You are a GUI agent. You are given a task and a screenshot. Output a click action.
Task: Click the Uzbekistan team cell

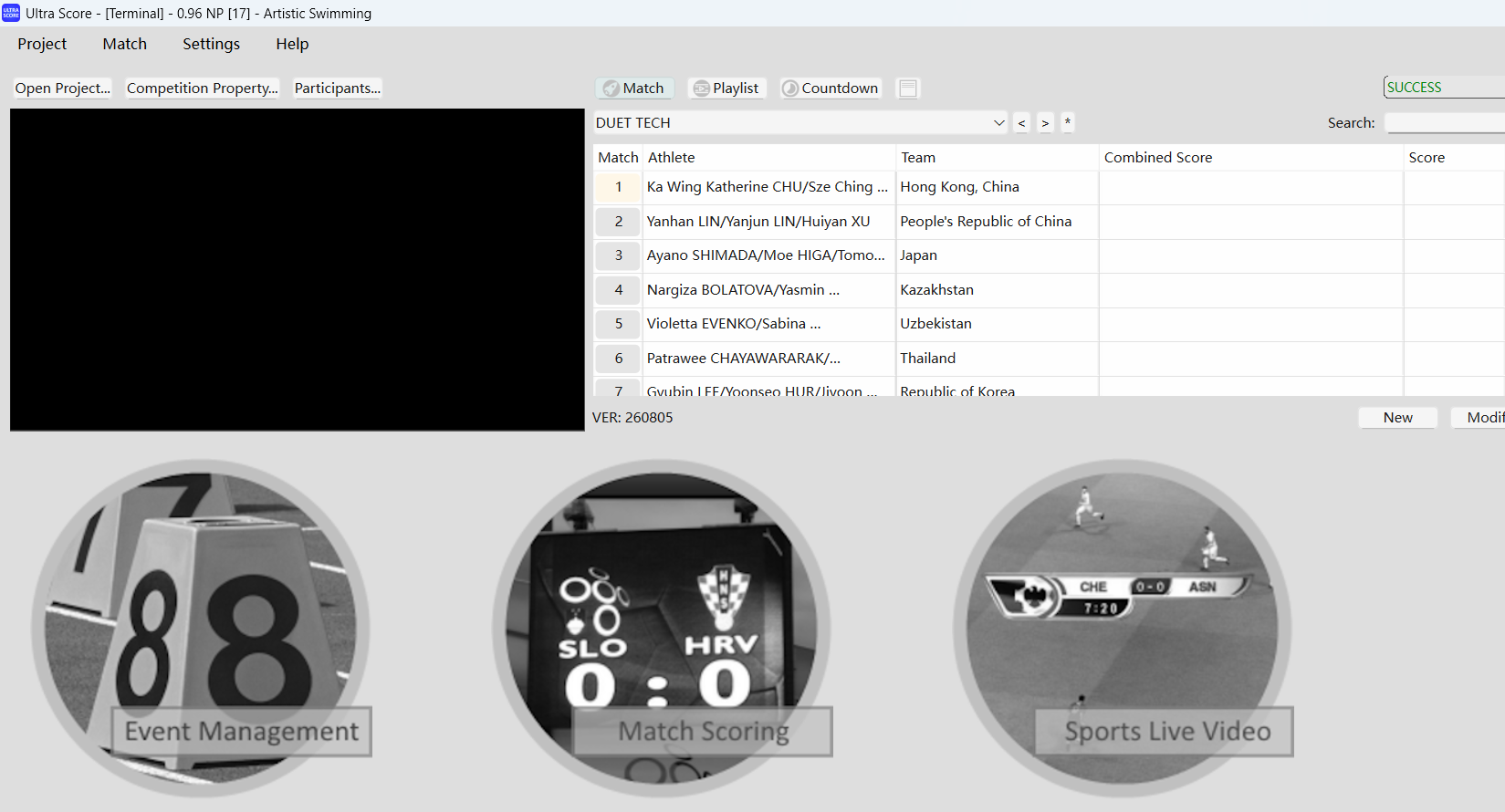click(997, 324)
